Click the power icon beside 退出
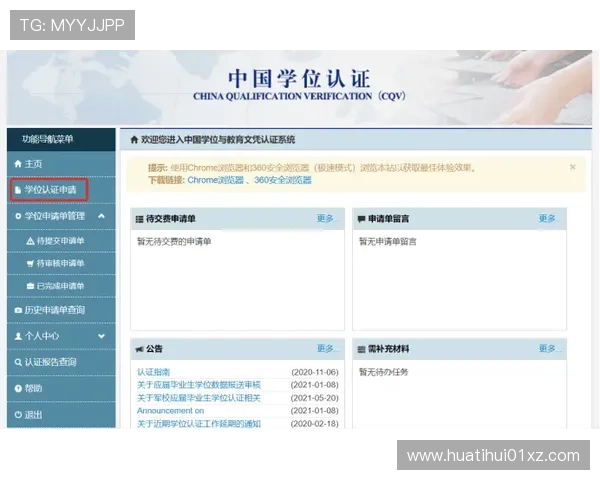This screenshot has height=480, width=600. point(18,415)
